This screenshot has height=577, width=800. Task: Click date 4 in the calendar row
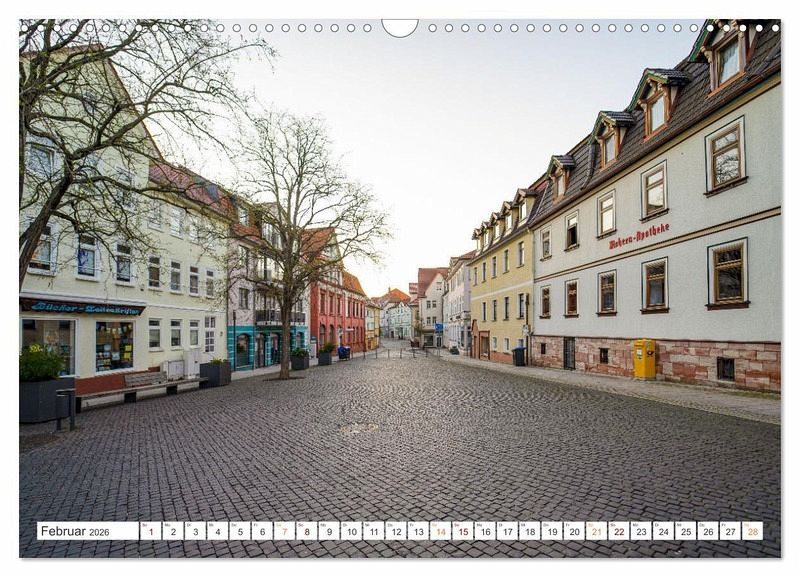tap(217, 531)
